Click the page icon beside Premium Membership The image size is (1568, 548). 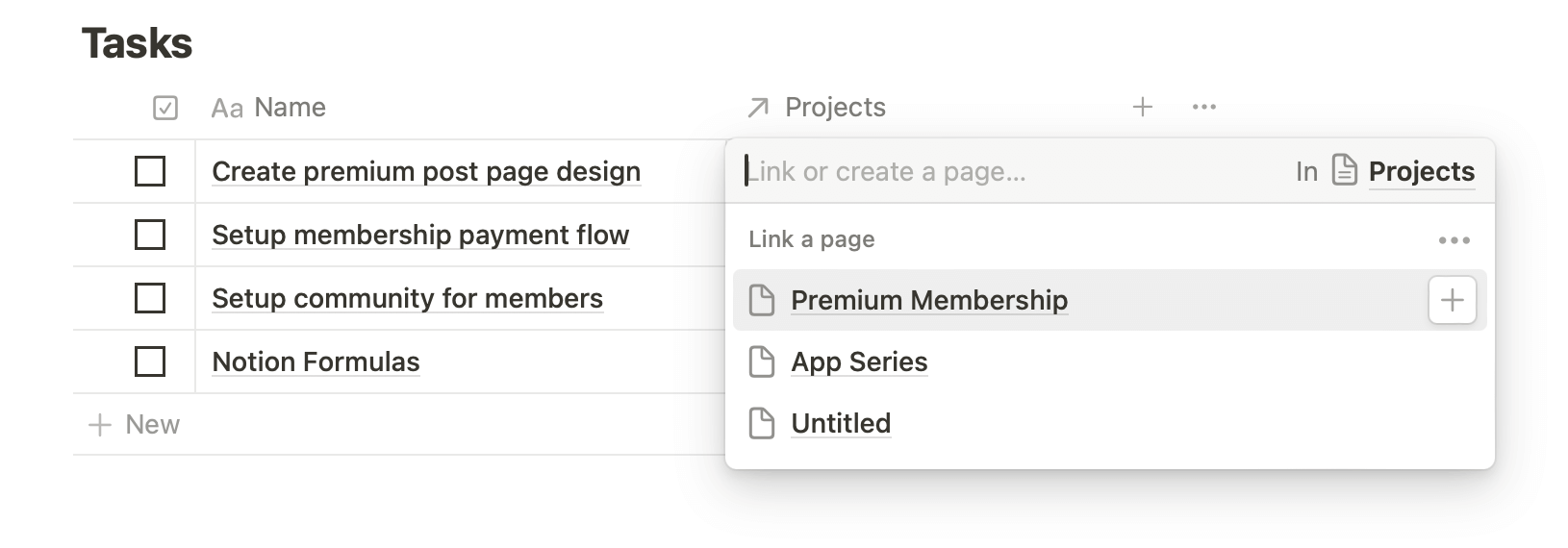click(x=762, y=300)
